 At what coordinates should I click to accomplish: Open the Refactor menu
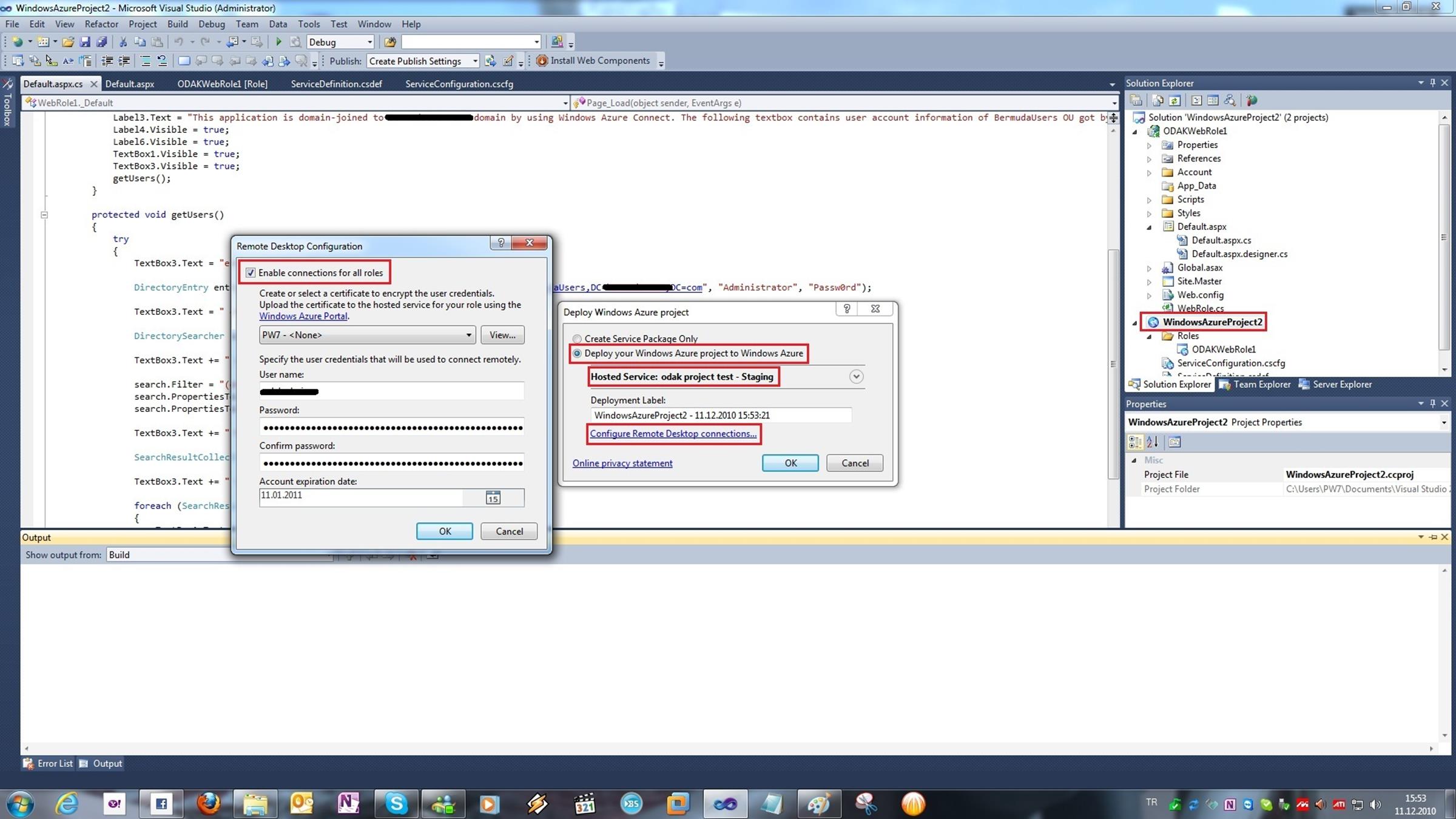pos(101,24)
